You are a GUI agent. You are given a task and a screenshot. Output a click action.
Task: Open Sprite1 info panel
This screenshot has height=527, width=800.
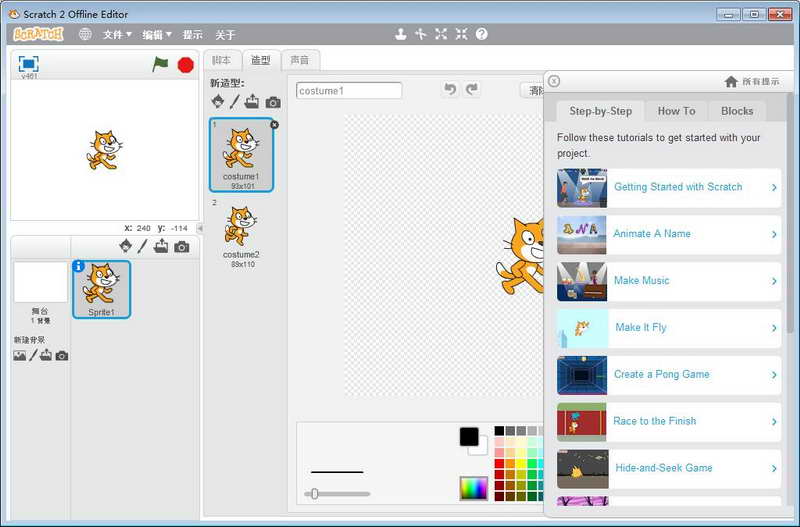[78, 266]
